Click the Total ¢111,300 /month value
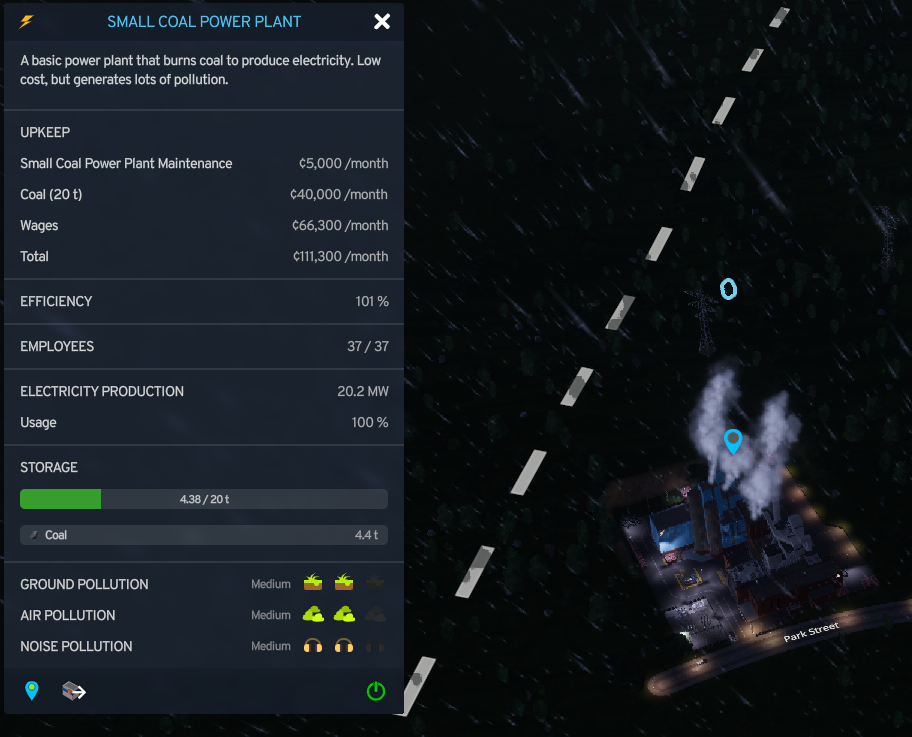The image size is (912, 737). [340, 256]
